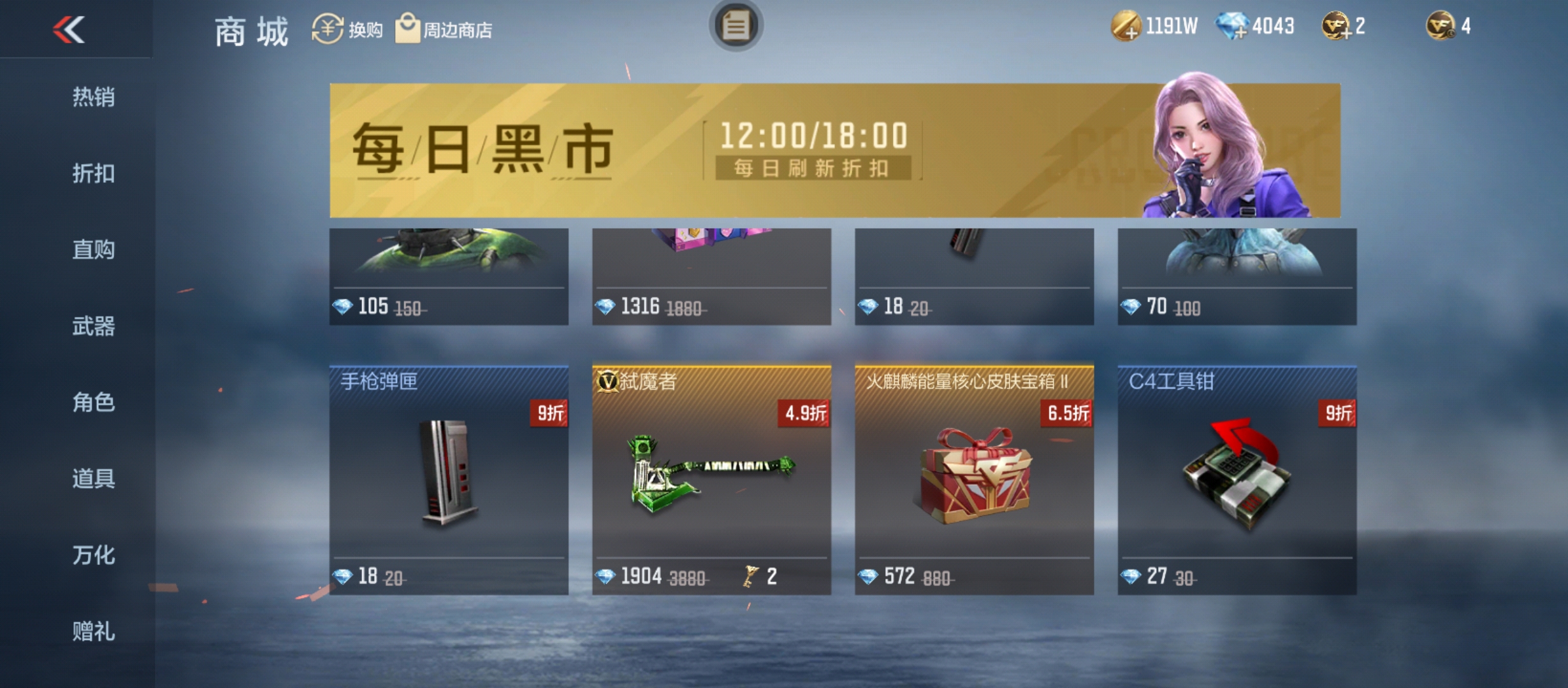Tap the CF coin icon showing 4
Viewport: 1568px width, 688px height.
pyautogui.click(x=1441, y=26)
